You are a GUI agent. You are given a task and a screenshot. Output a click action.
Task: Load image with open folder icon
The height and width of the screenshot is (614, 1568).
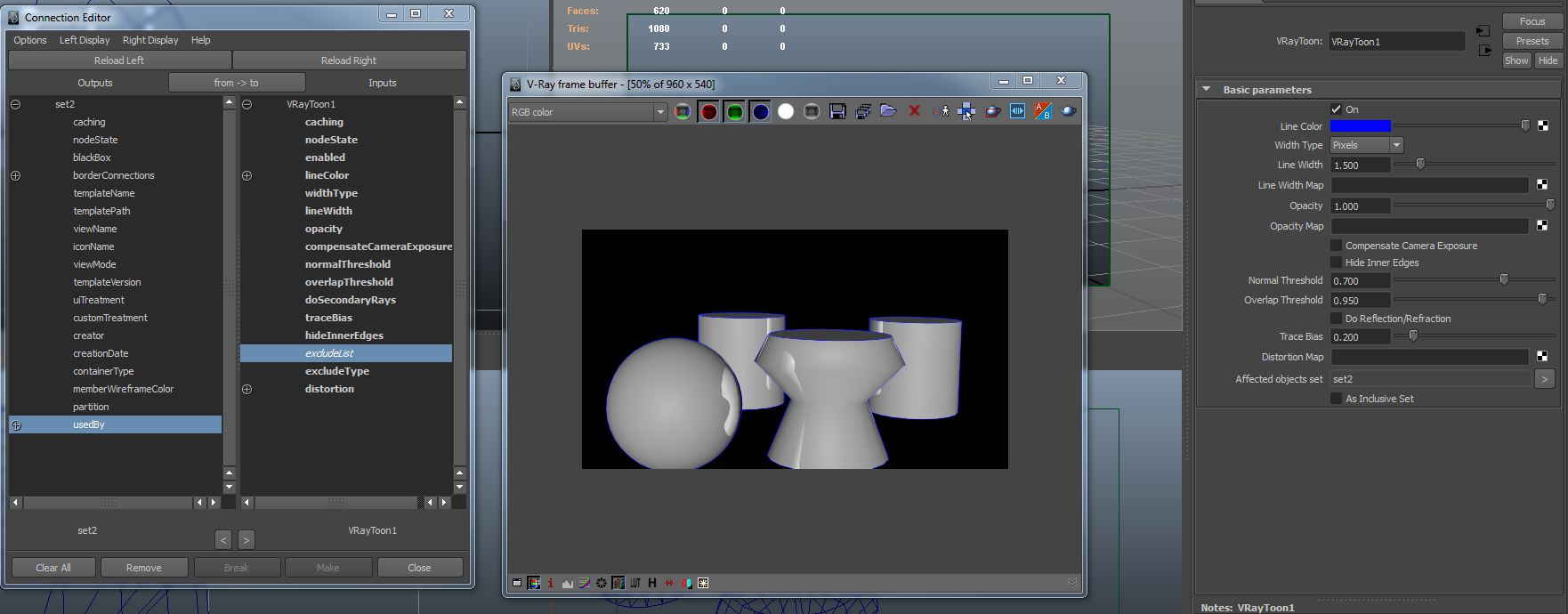[888, 111]
